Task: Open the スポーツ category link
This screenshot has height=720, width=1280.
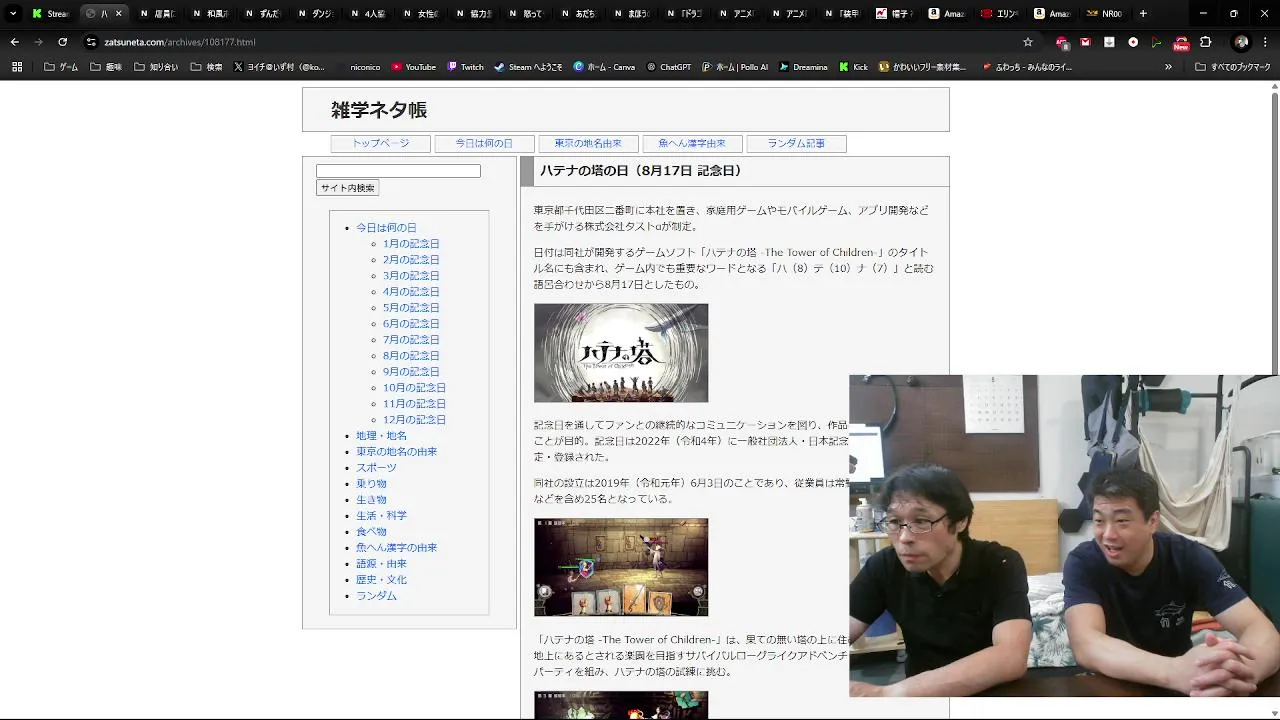Action: coord(376,468)
